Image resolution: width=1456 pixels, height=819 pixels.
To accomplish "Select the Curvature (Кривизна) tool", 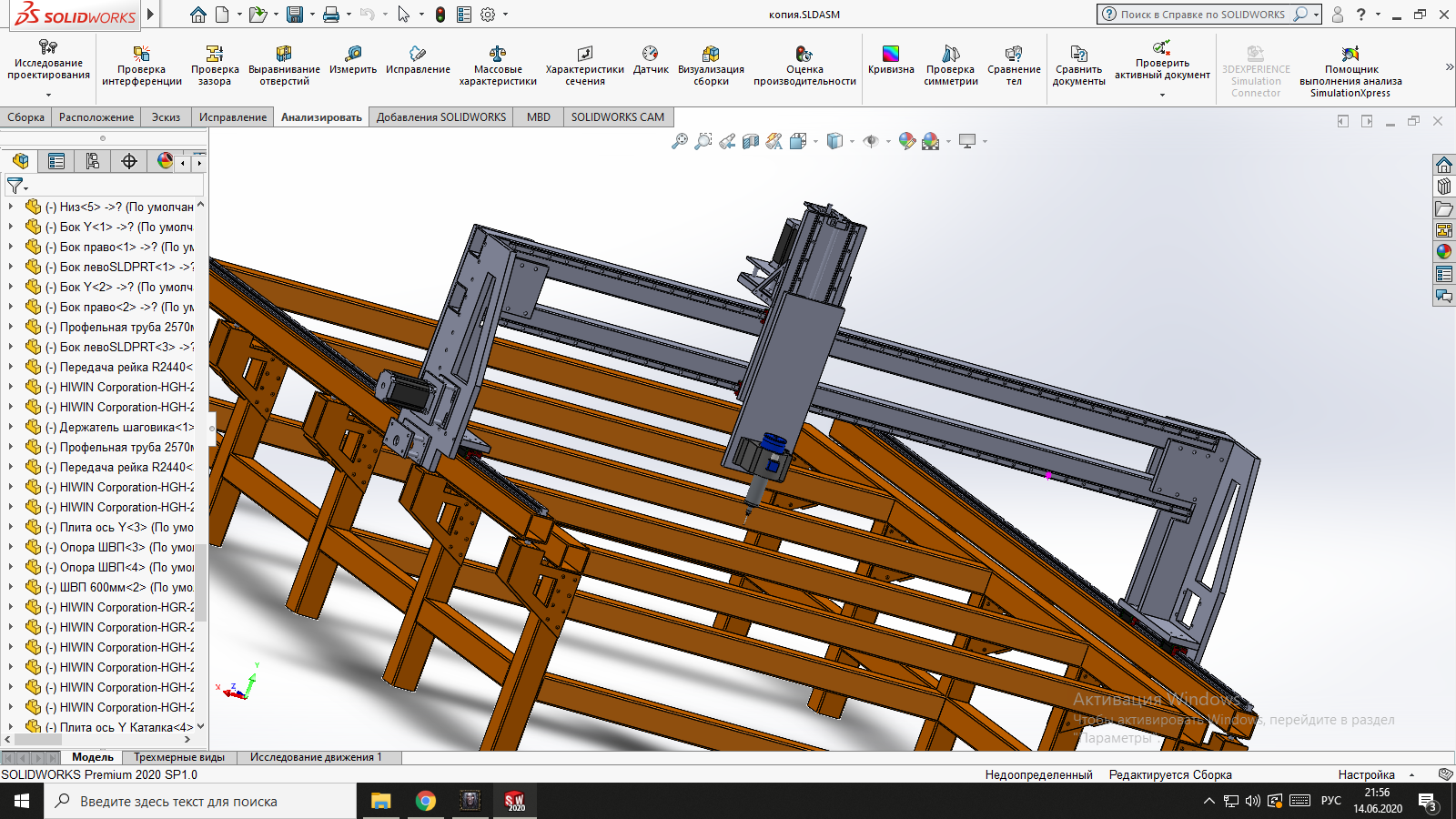I will (x=891, y=60).
